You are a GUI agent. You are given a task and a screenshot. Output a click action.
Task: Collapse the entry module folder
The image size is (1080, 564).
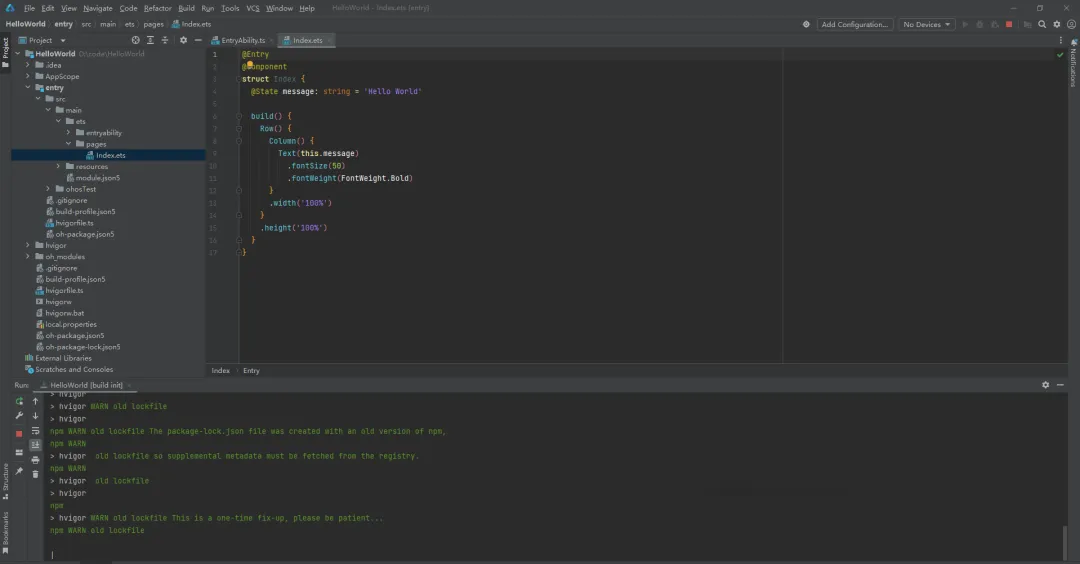click(x=28, y=87)
